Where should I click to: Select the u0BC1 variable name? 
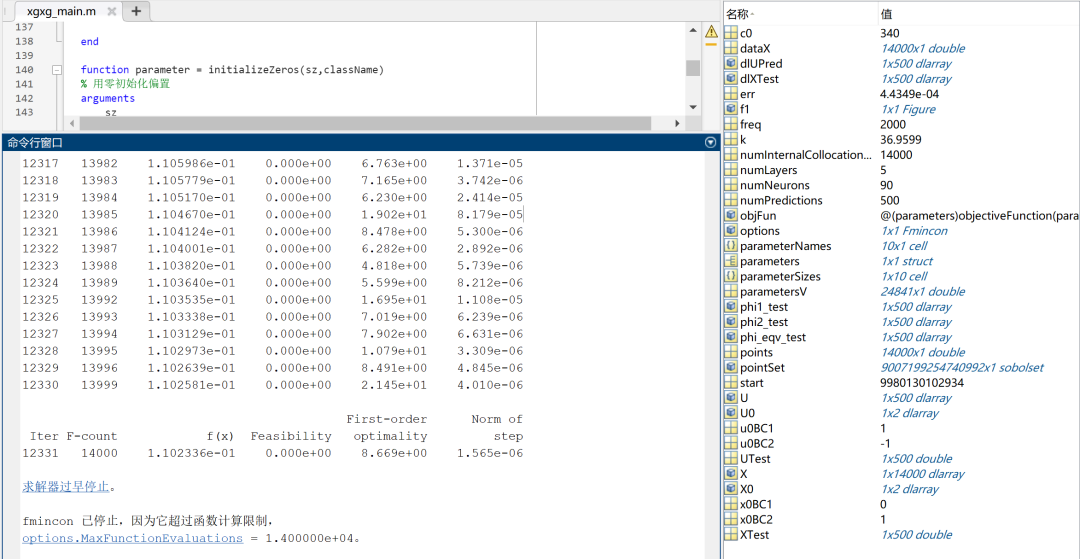coord(757,428)
